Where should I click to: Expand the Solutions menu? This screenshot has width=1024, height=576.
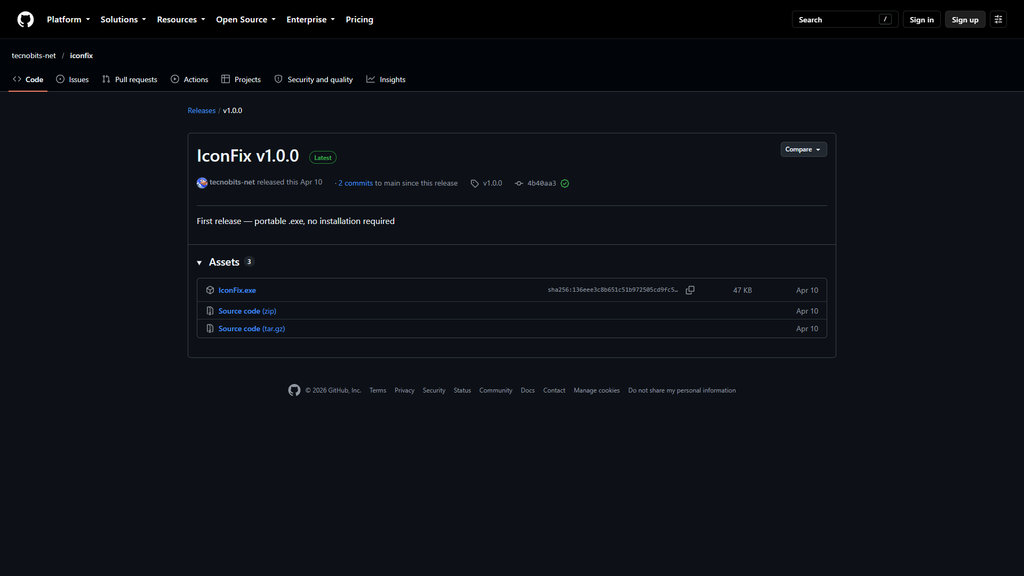coord(123,20)
